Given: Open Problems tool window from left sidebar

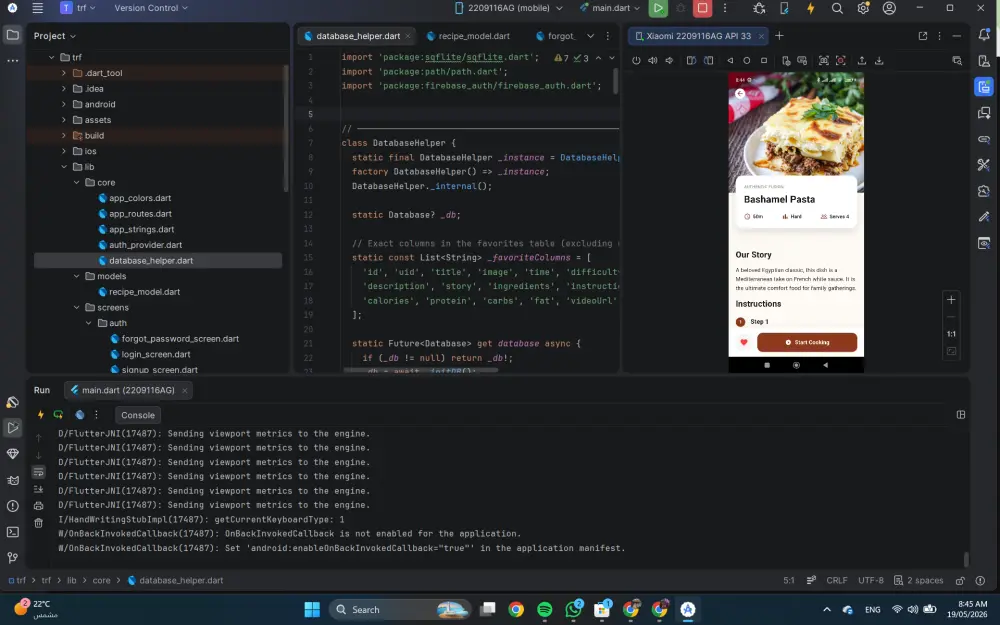Looking at the screenshot, I should [x=12, y=506].
